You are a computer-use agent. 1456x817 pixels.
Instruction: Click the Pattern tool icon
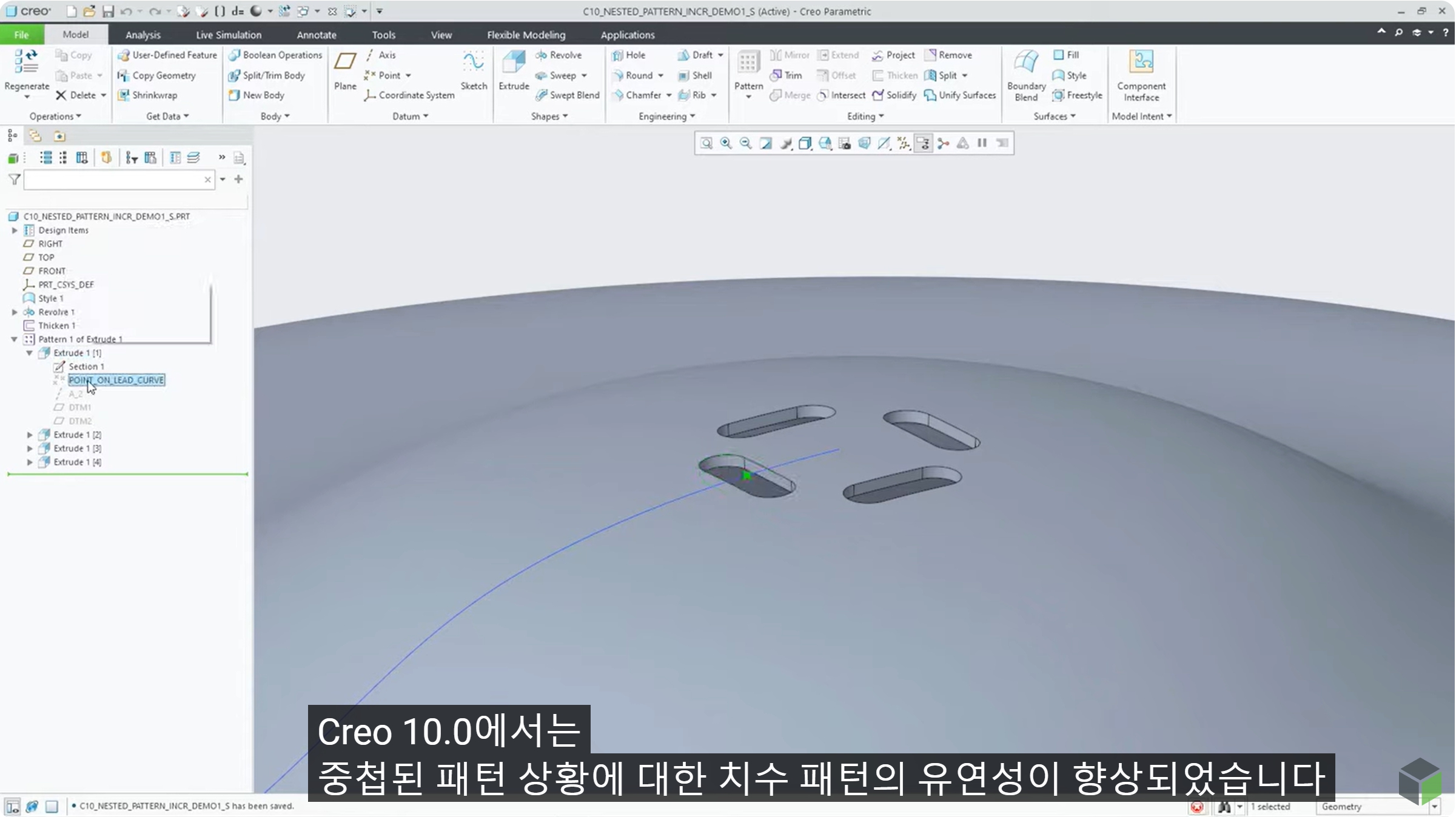click(748, 62)
